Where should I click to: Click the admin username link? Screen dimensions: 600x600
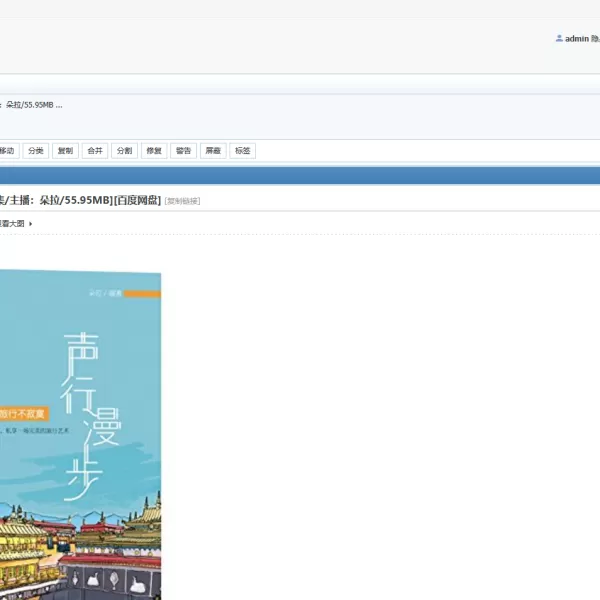577,39
